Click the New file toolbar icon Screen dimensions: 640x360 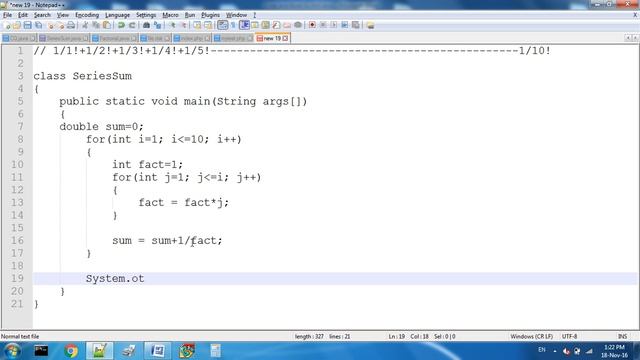pyautogui.click(x=7, y=25)
